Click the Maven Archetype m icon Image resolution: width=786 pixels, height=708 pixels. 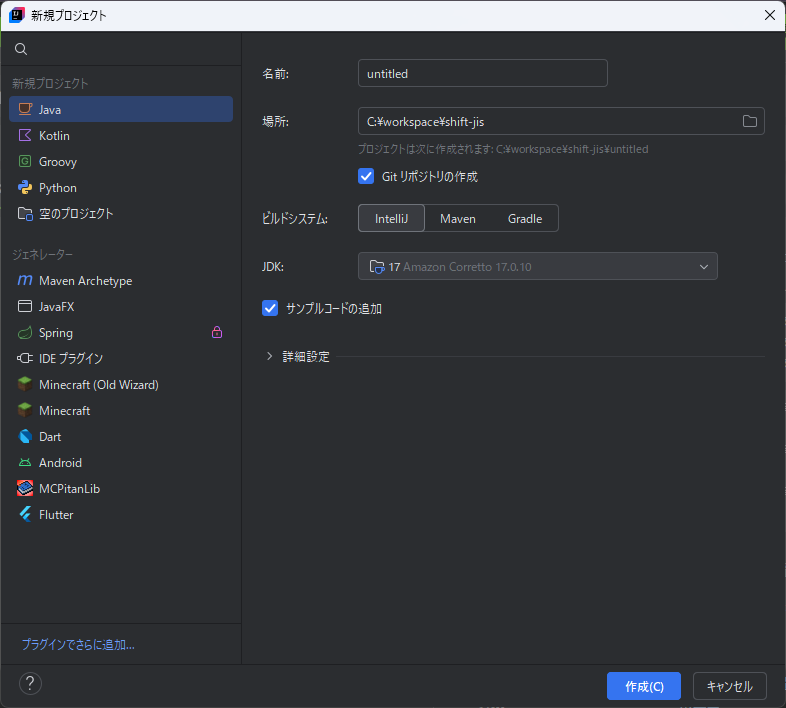tap(25, 280)
